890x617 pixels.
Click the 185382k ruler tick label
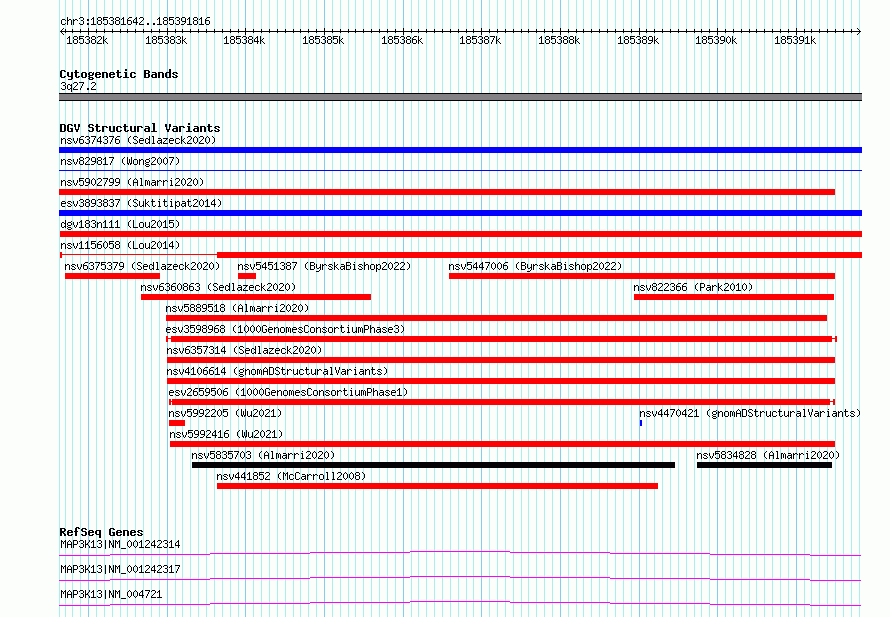tap(87, 40)
